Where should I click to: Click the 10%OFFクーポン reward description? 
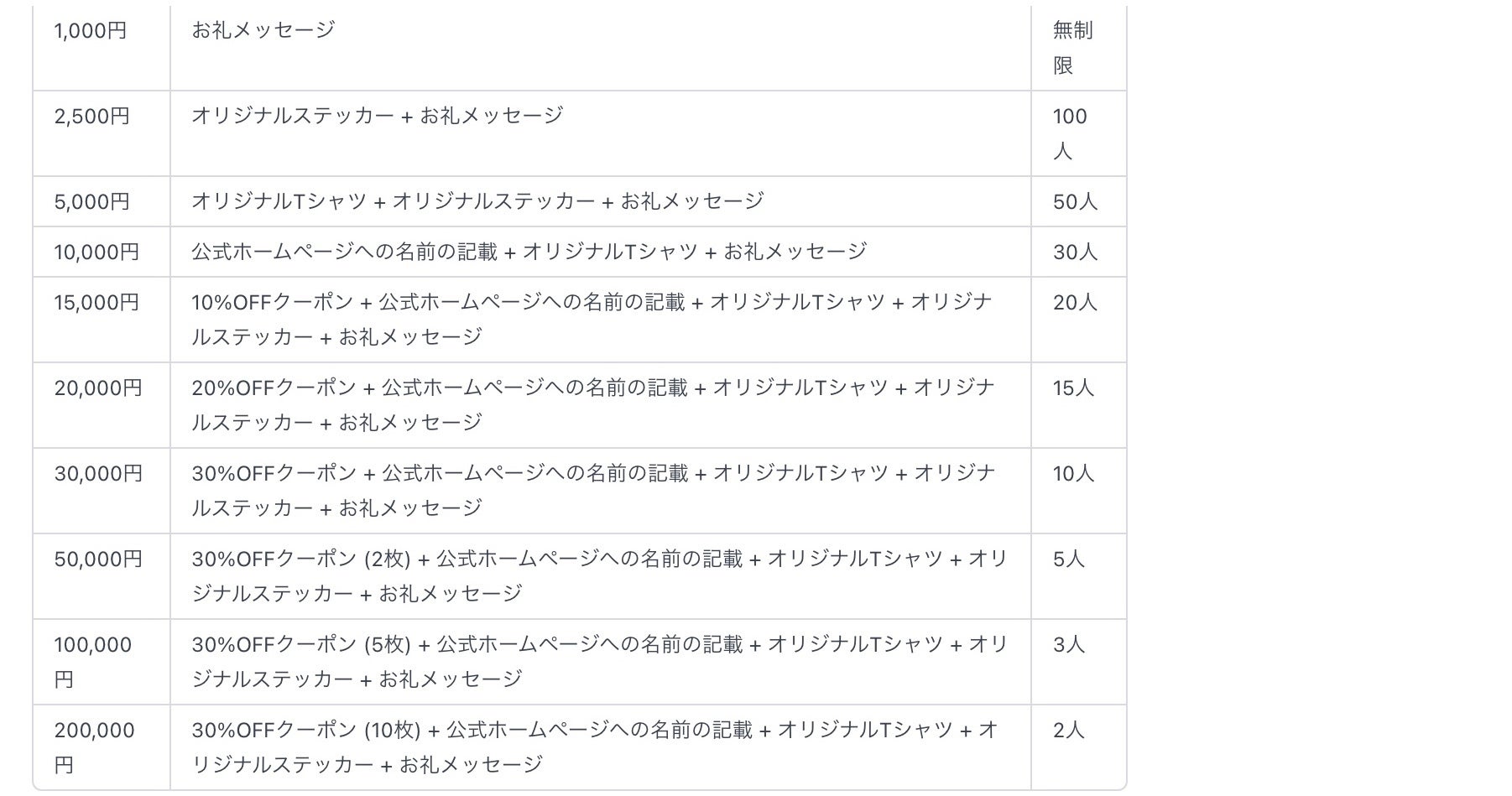[592, 320]
